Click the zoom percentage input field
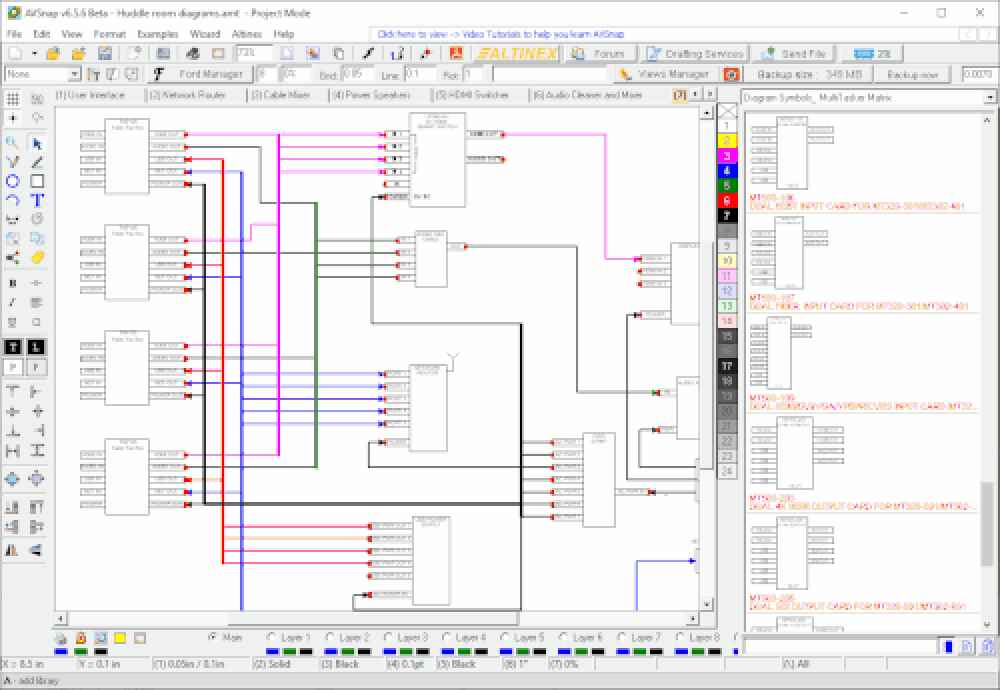Viewport: 1000px width, 690px height. point(254,54)
